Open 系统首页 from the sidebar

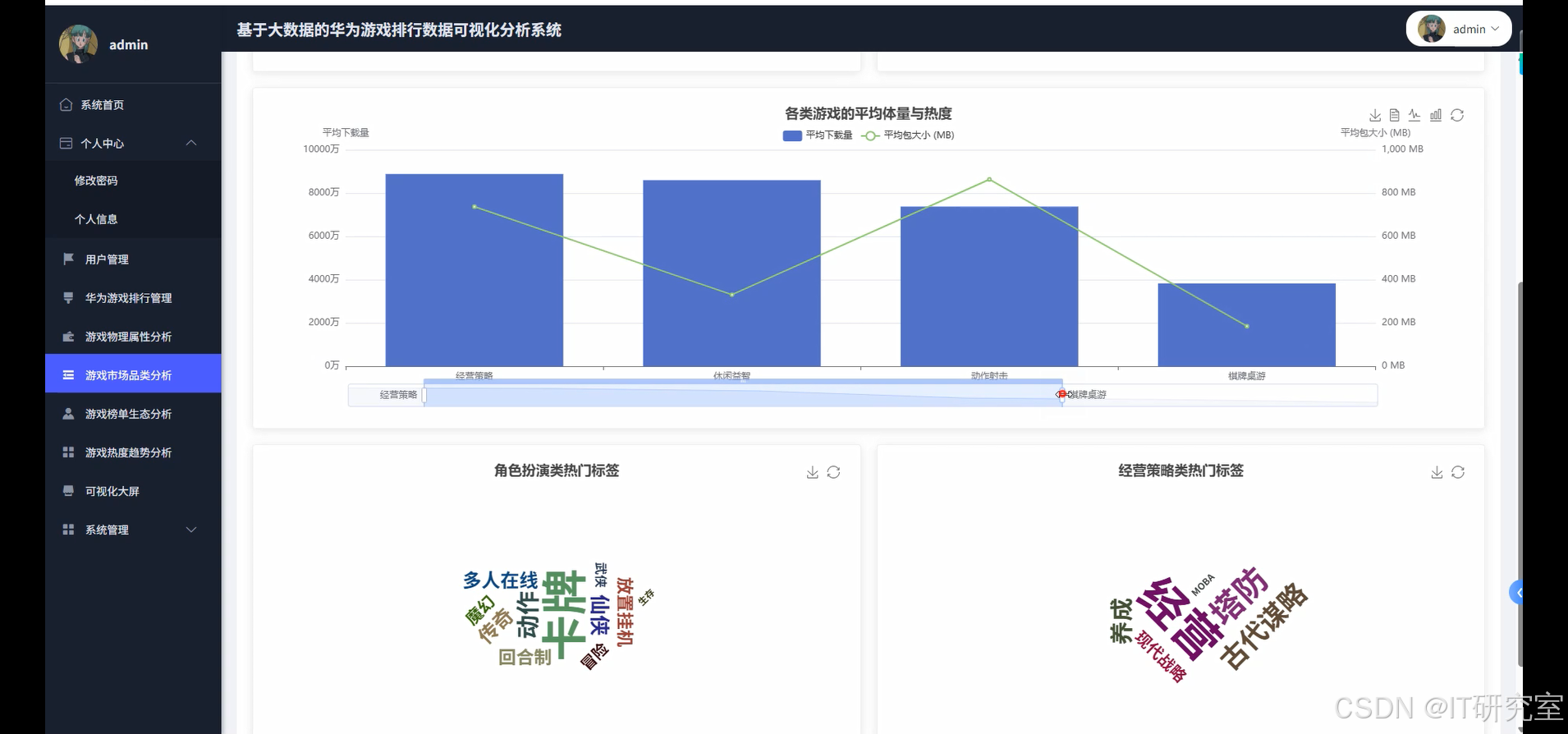[133, 105]
